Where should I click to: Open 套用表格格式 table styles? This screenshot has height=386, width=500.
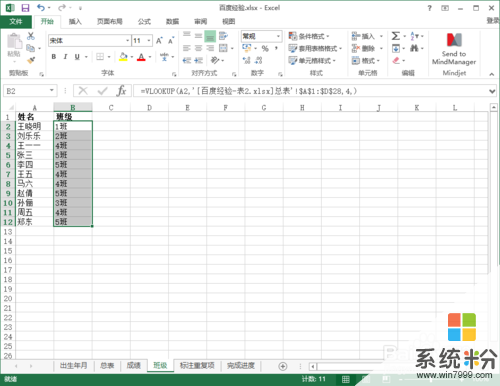[315, 49]
